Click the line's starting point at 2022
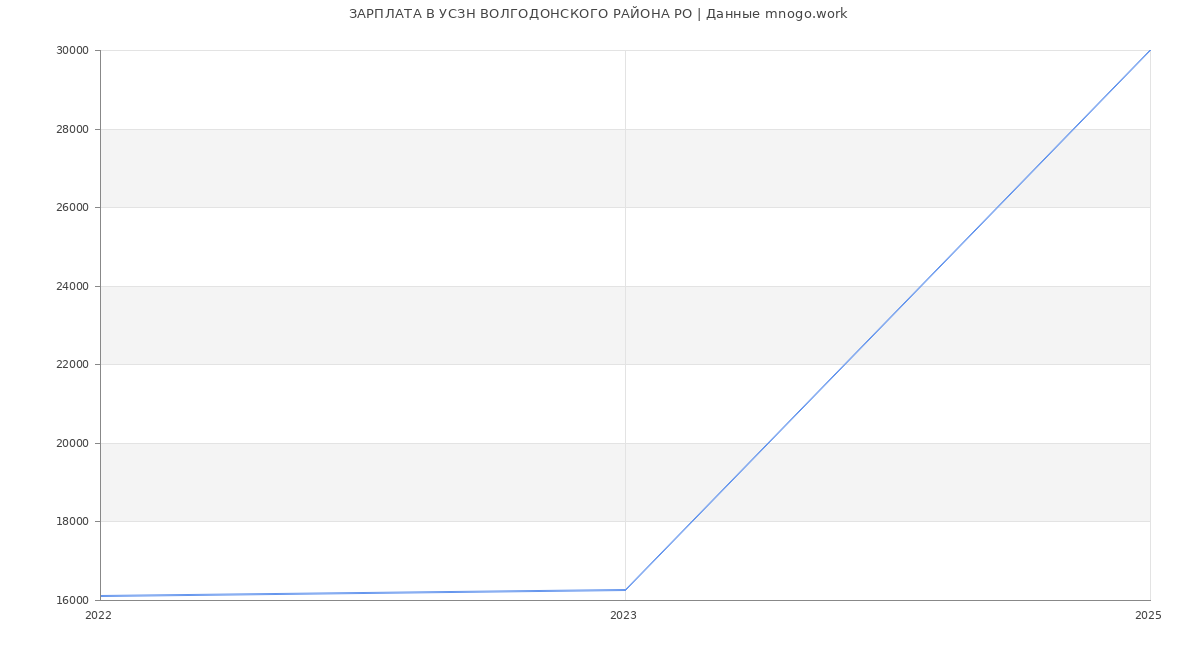The width and height of the screenshot is (1200, 650). coord(101,596)
